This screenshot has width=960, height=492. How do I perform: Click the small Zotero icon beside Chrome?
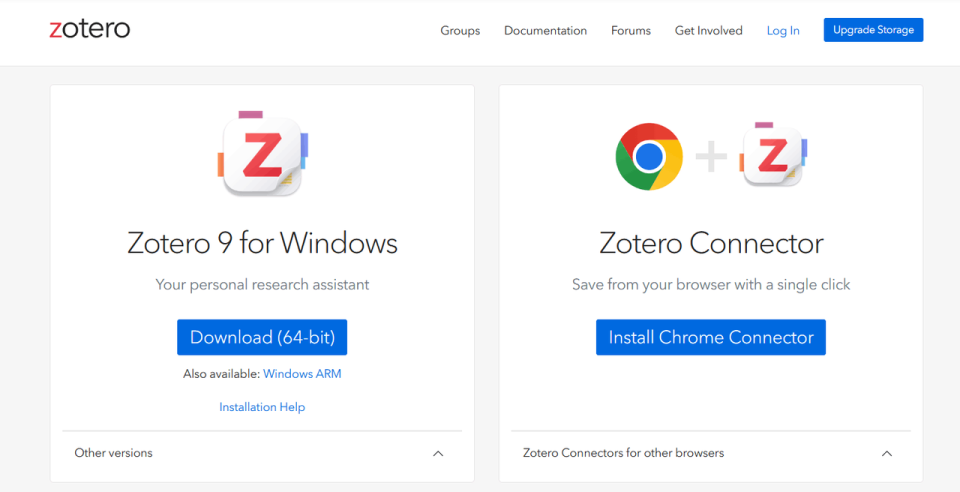(x=773, y=154)
